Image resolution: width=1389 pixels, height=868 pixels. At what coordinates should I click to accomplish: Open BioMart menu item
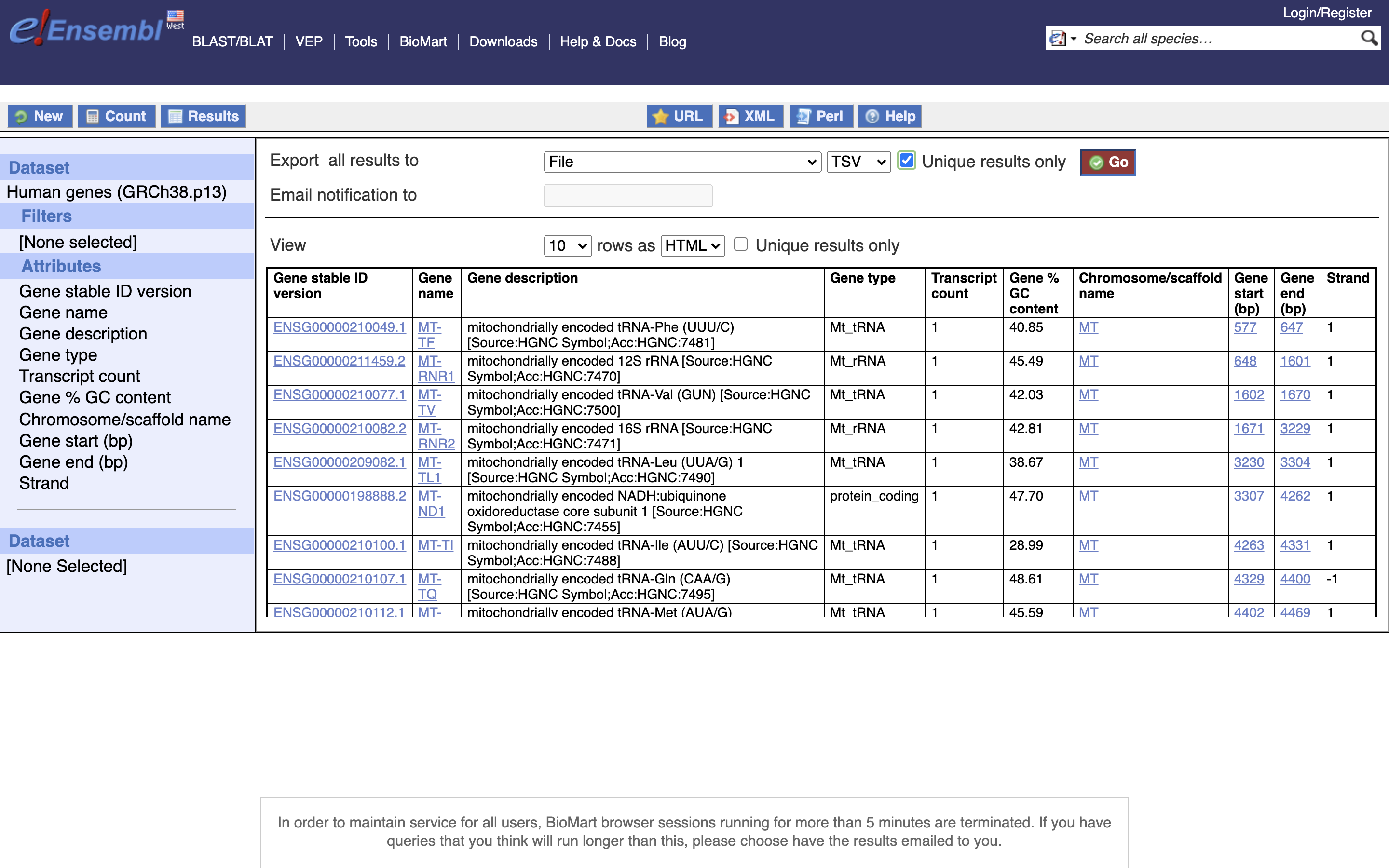(x=423, y=41)
